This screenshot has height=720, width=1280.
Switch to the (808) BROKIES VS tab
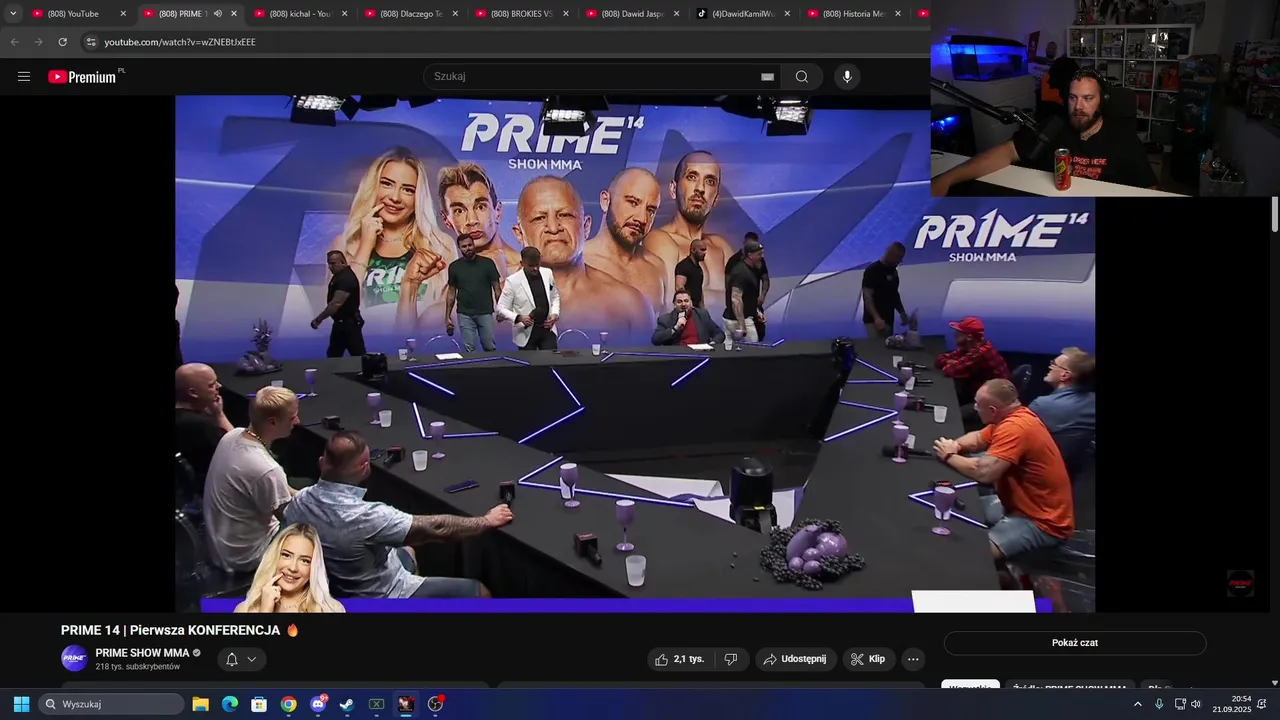point(522,14)
